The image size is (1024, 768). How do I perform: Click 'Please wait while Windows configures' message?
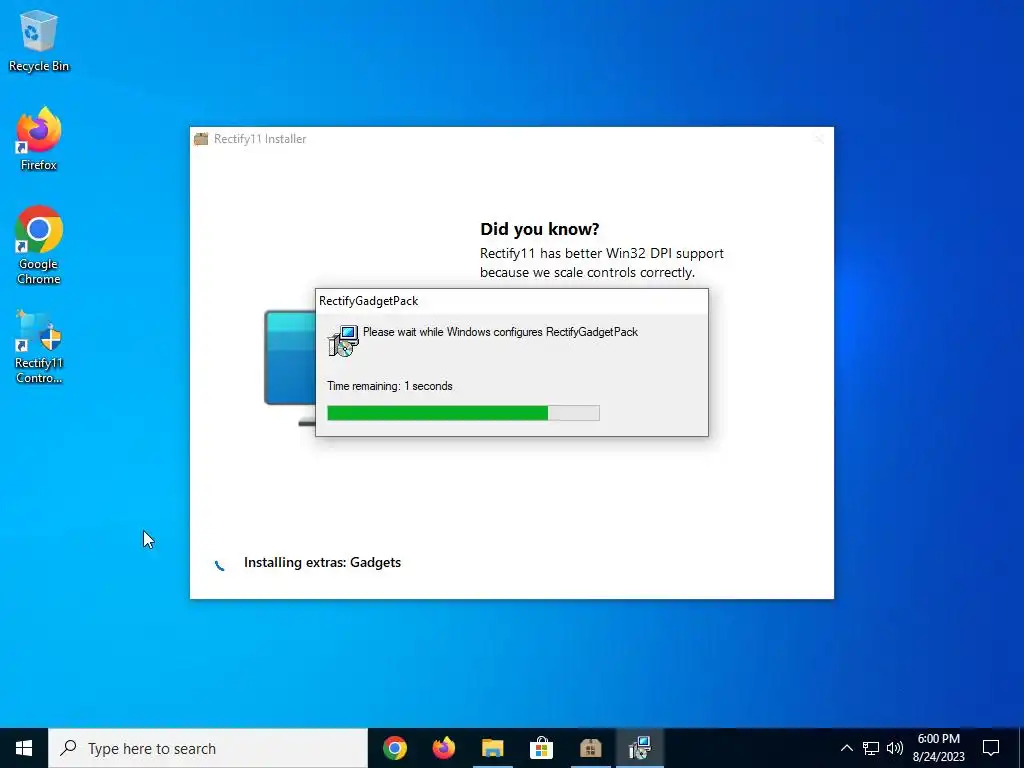[x=500, y=332]
